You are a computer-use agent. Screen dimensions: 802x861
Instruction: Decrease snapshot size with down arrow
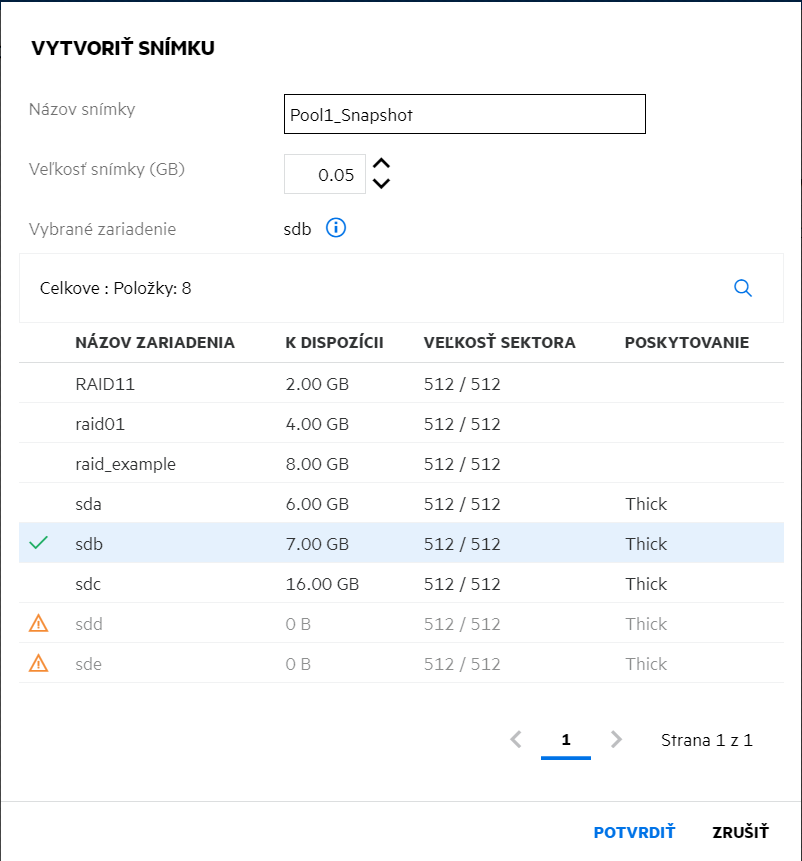pyautogui.click(x=381, y=183)
